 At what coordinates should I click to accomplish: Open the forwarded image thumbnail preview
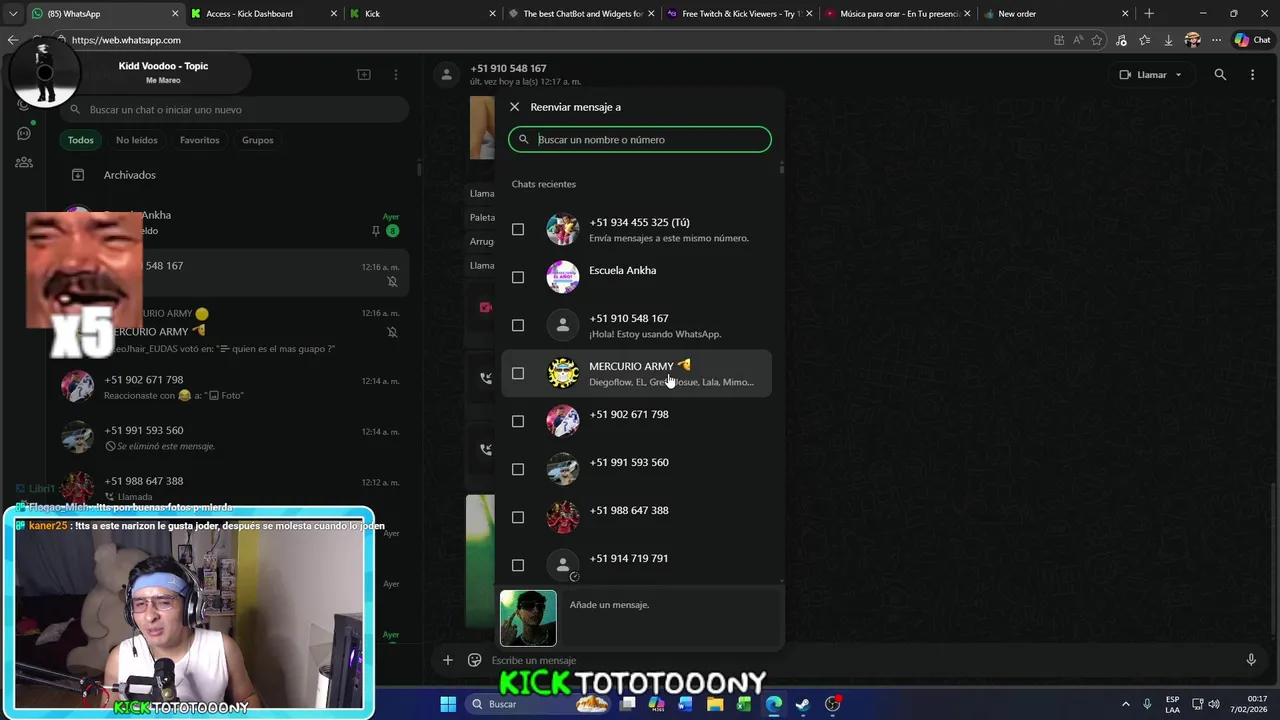(528, 618)
